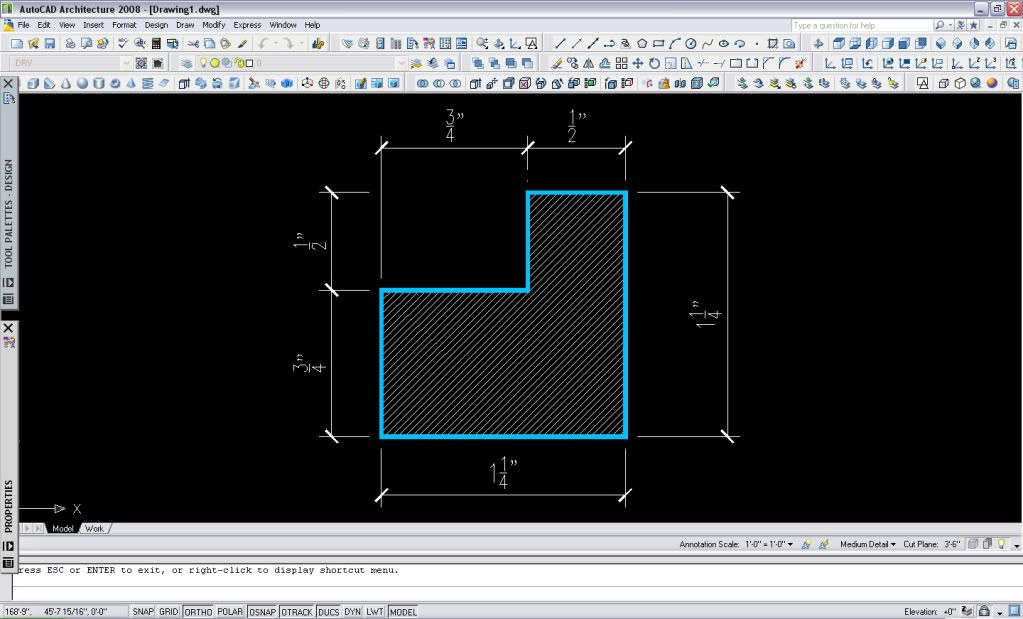Open the Annotation Scale dropdown

click(x=790, y=545)
